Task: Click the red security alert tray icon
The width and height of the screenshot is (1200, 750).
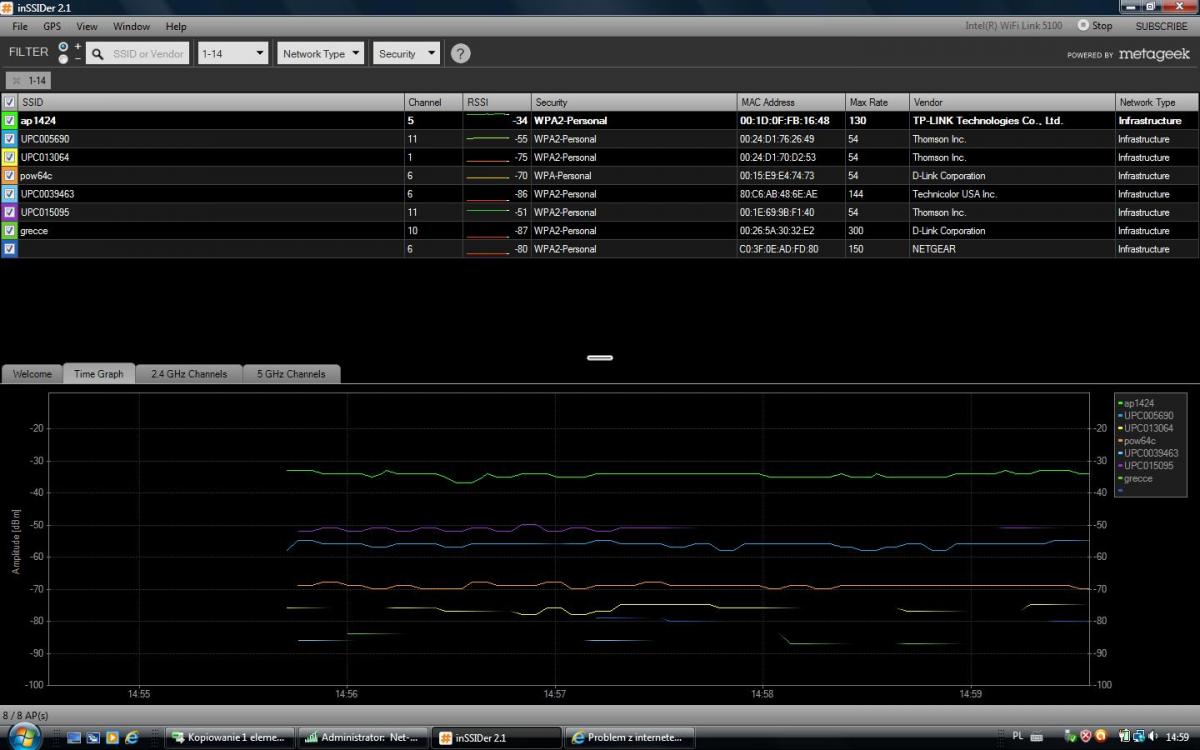Action: 1086,737
